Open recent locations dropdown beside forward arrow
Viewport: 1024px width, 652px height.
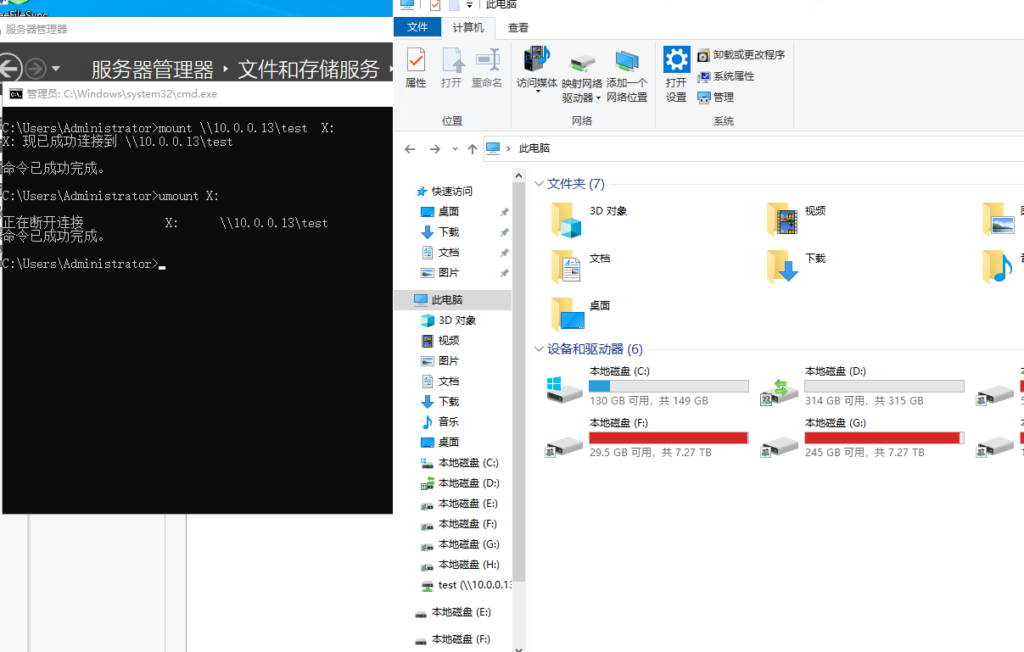pos(455,149)
